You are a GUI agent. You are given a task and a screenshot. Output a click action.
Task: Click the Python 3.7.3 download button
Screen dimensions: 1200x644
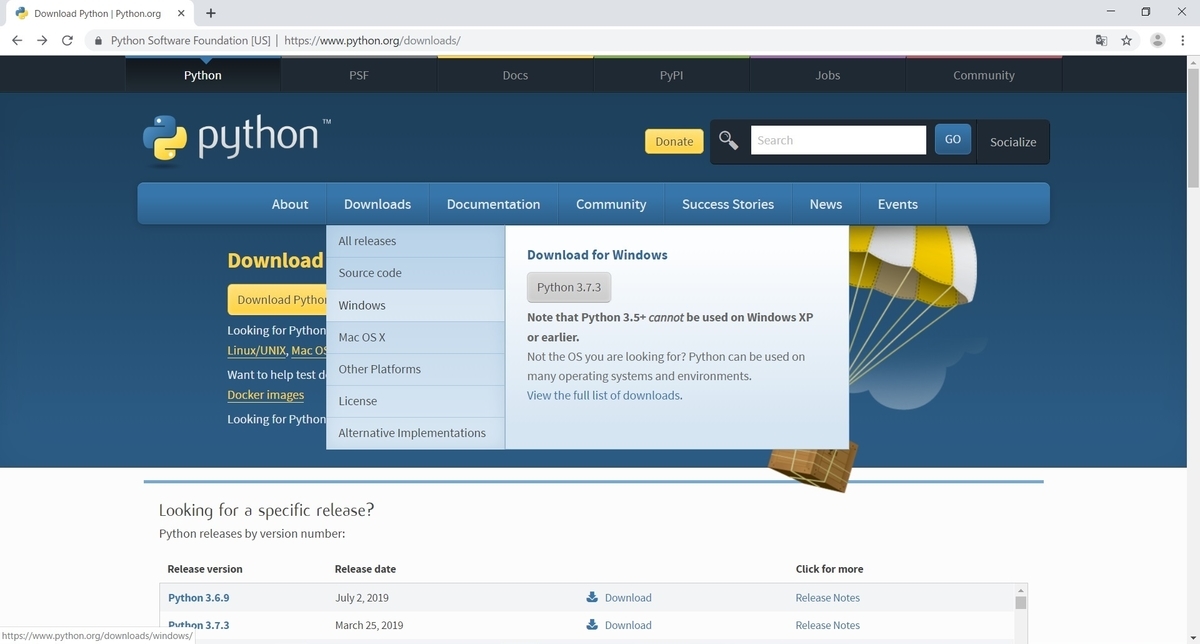point(569,287)
